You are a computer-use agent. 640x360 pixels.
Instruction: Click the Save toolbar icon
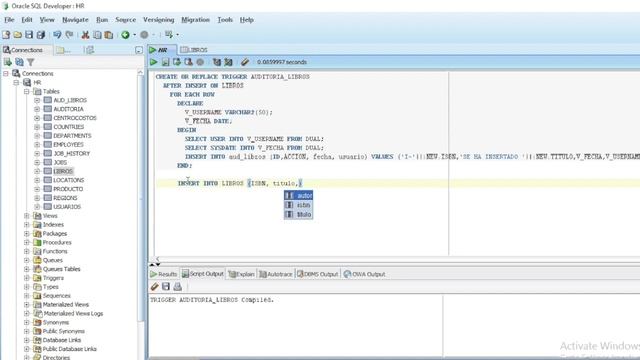[29, 35]
